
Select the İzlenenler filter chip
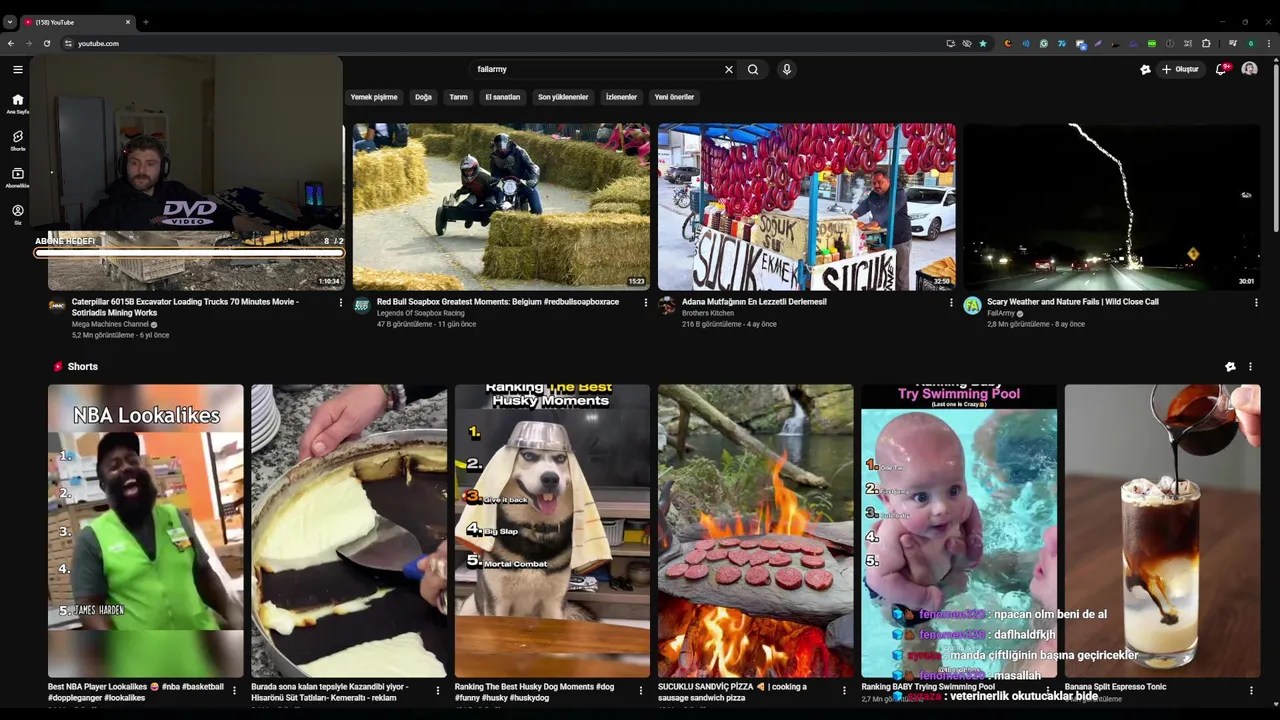tap(621, 97)
